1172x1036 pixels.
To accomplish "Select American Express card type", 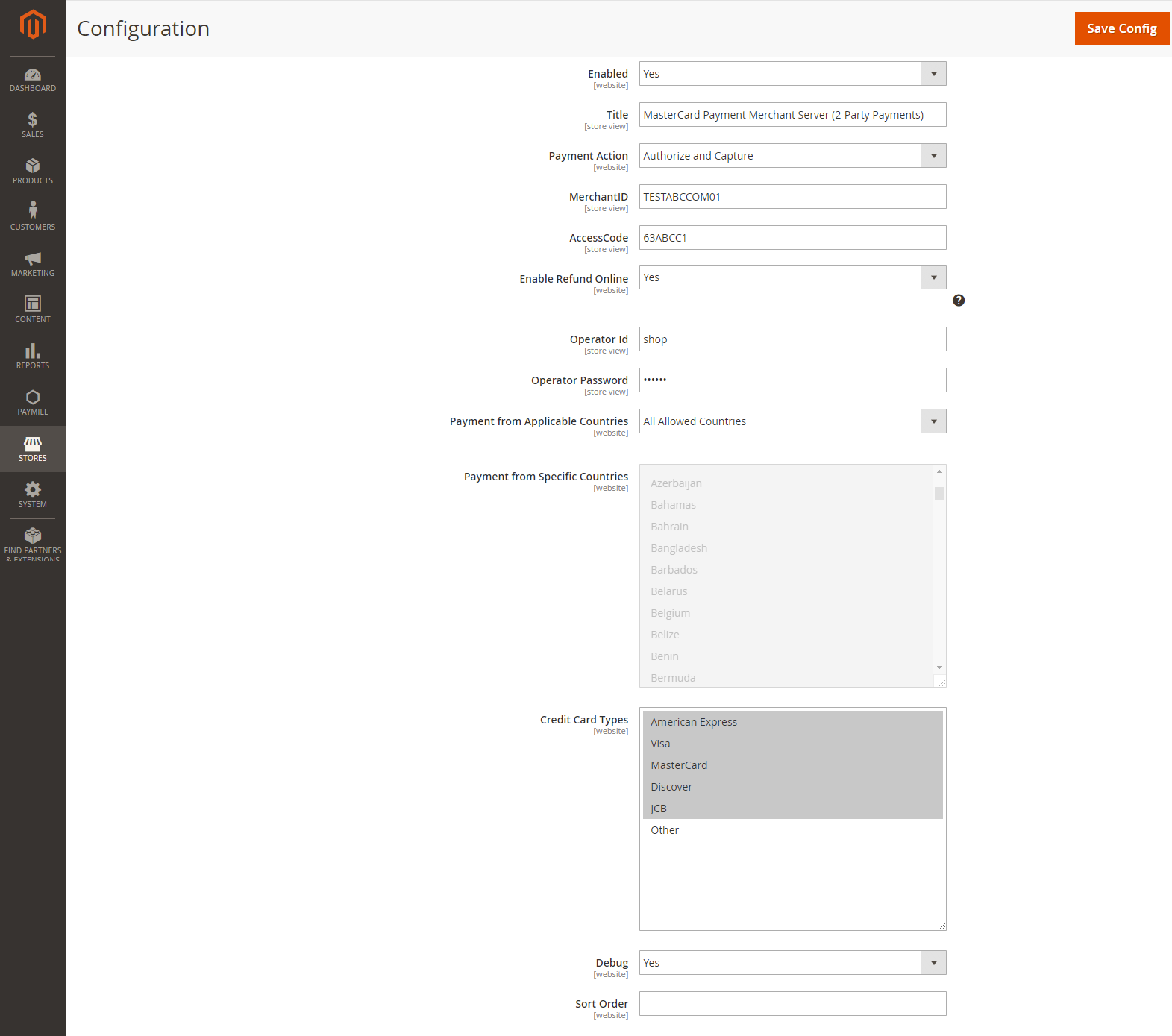I will (793, 722).
